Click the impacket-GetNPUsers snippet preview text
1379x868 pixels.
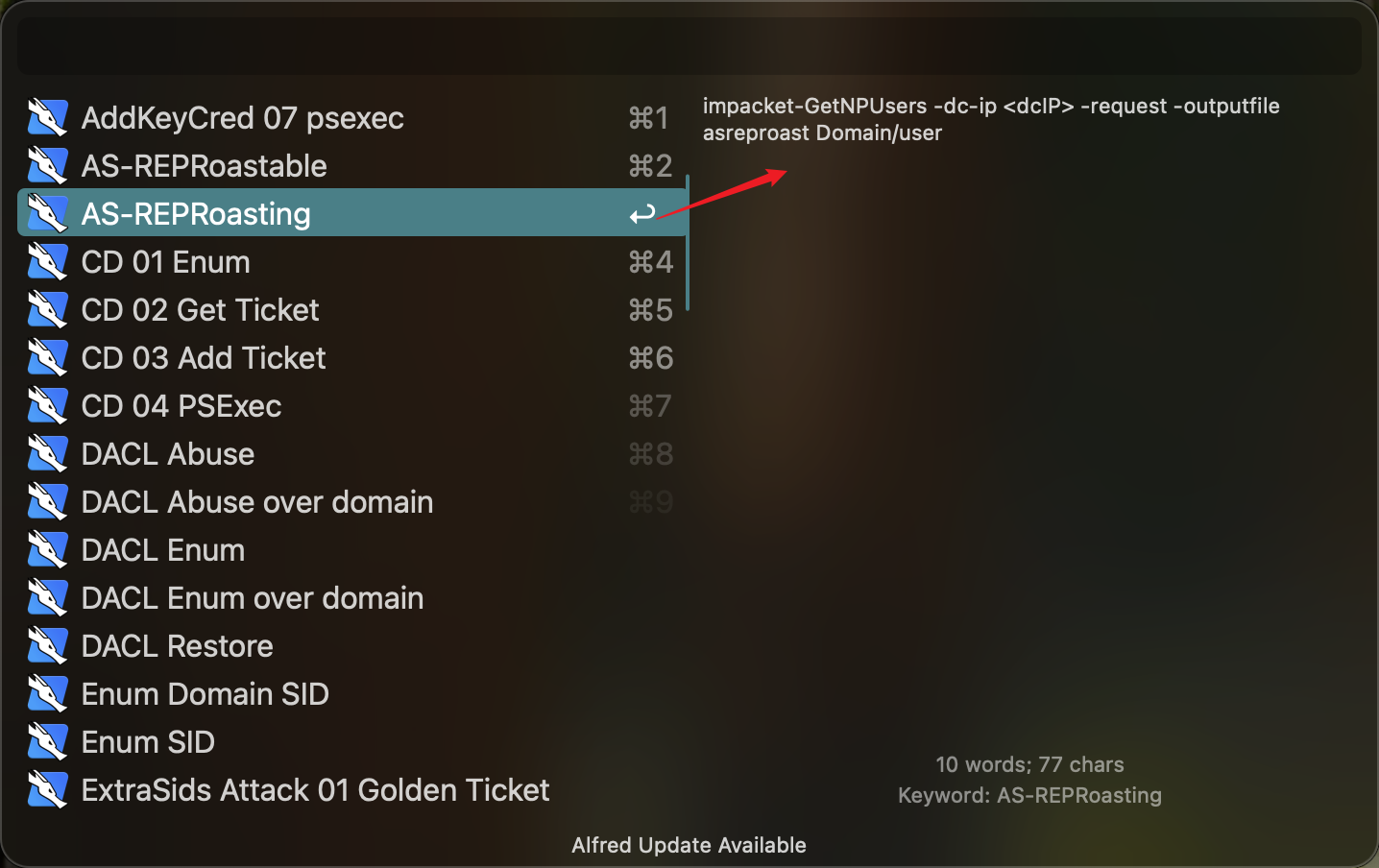point(991,119)
